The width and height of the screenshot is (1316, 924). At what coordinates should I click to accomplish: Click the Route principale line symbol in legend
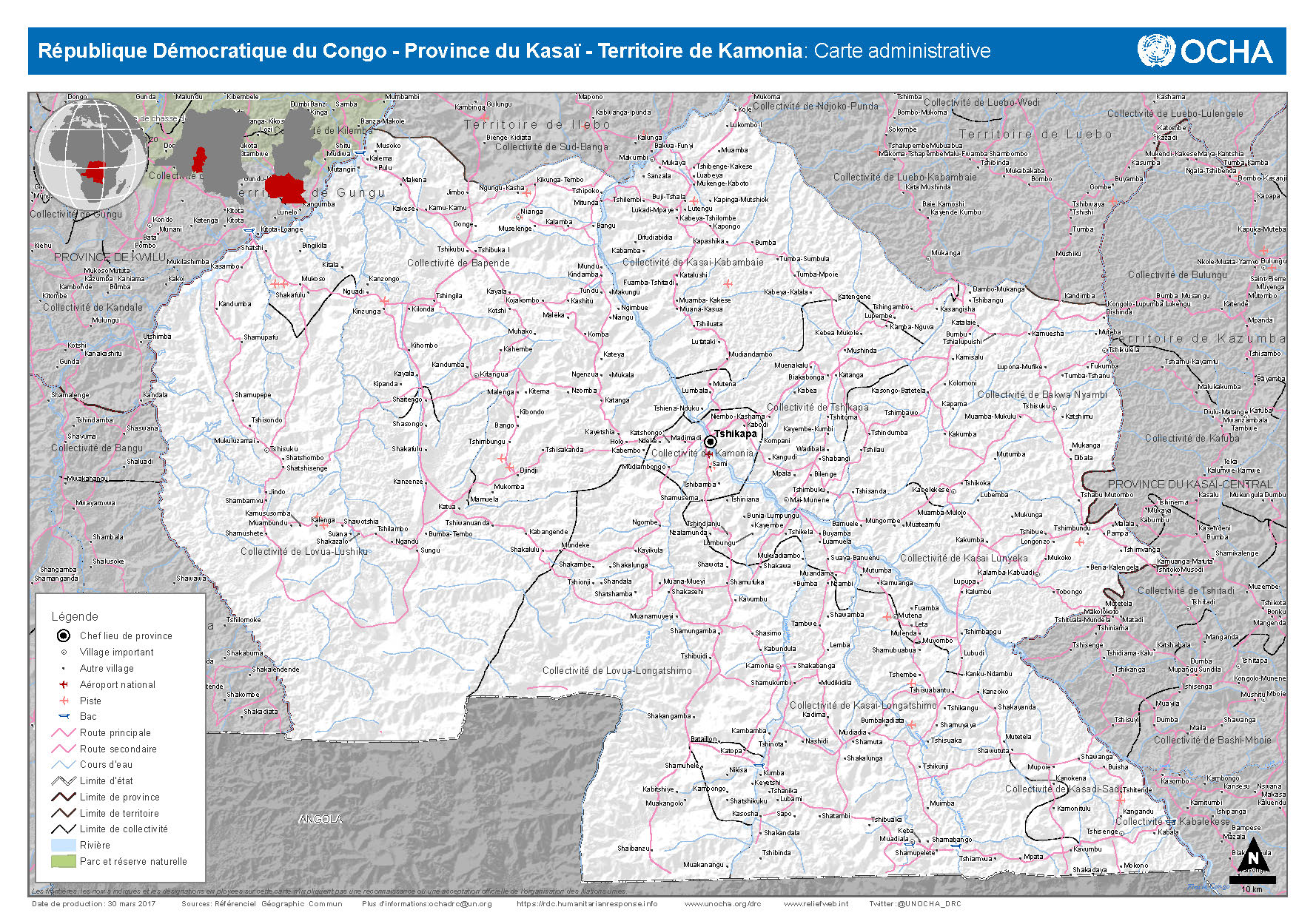pyautogui.click(x=64, y=732)
